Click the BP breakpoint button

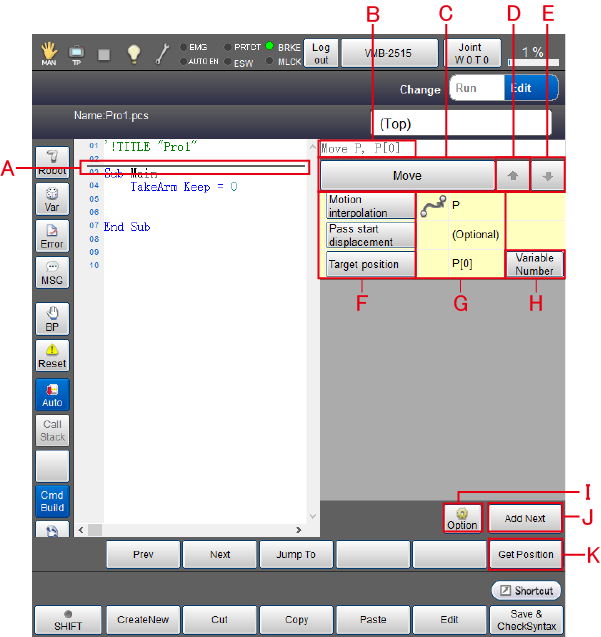(x=52, y=319)
